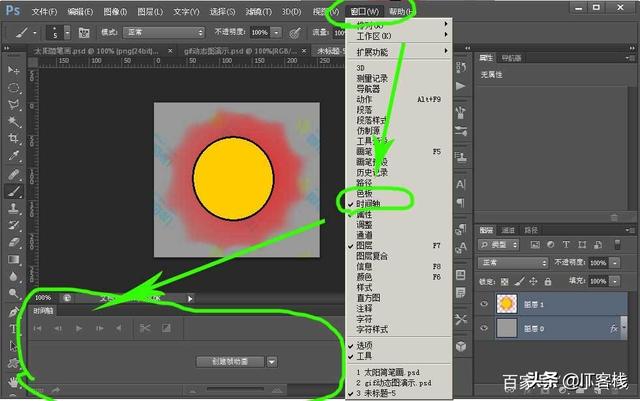Viewport: 640px width, 401px height.
Task: Open the brush preset picker arrow
Action: coord(67,33)
